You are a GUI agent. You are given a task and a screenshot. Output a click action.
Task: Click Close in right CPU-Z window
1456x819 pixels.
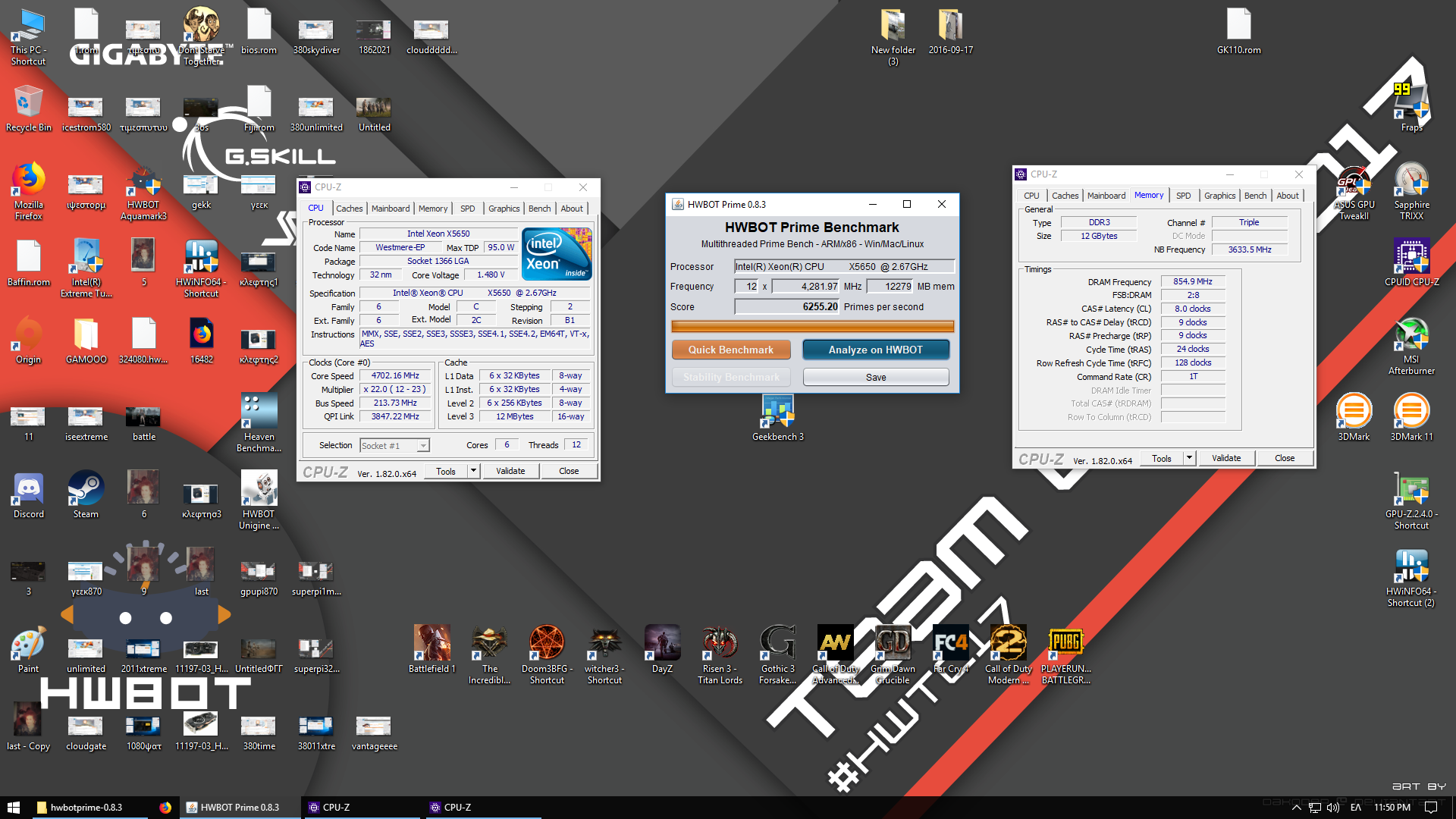pos(1285,458)
